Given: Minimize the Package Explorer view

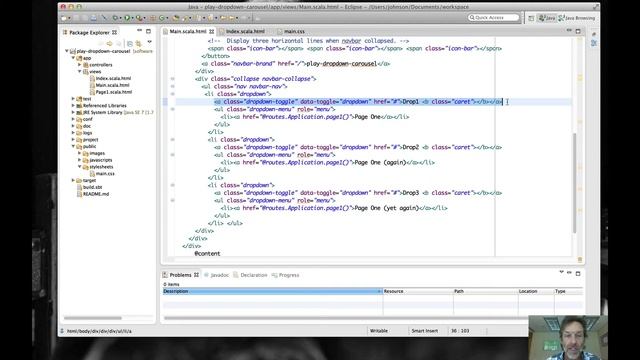Looking at the screenshot, I should (x=140, y=31).
